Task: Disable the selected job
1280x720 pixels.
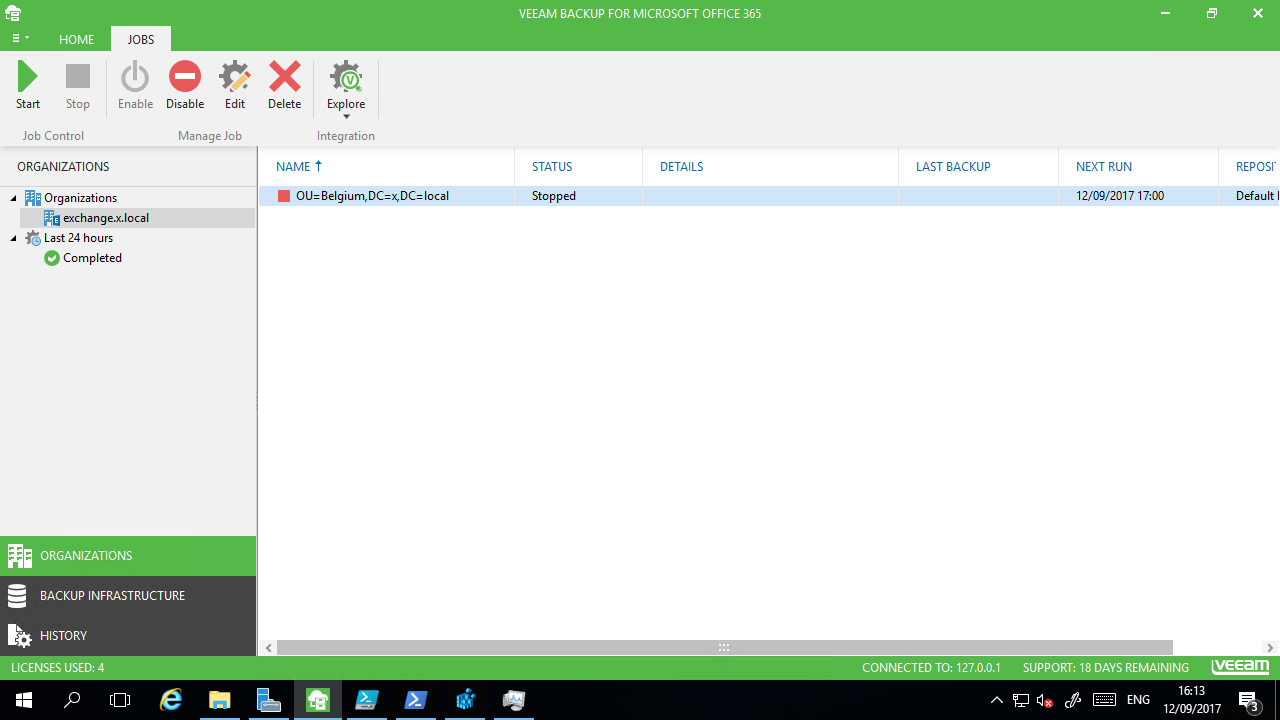Action: 185,85
